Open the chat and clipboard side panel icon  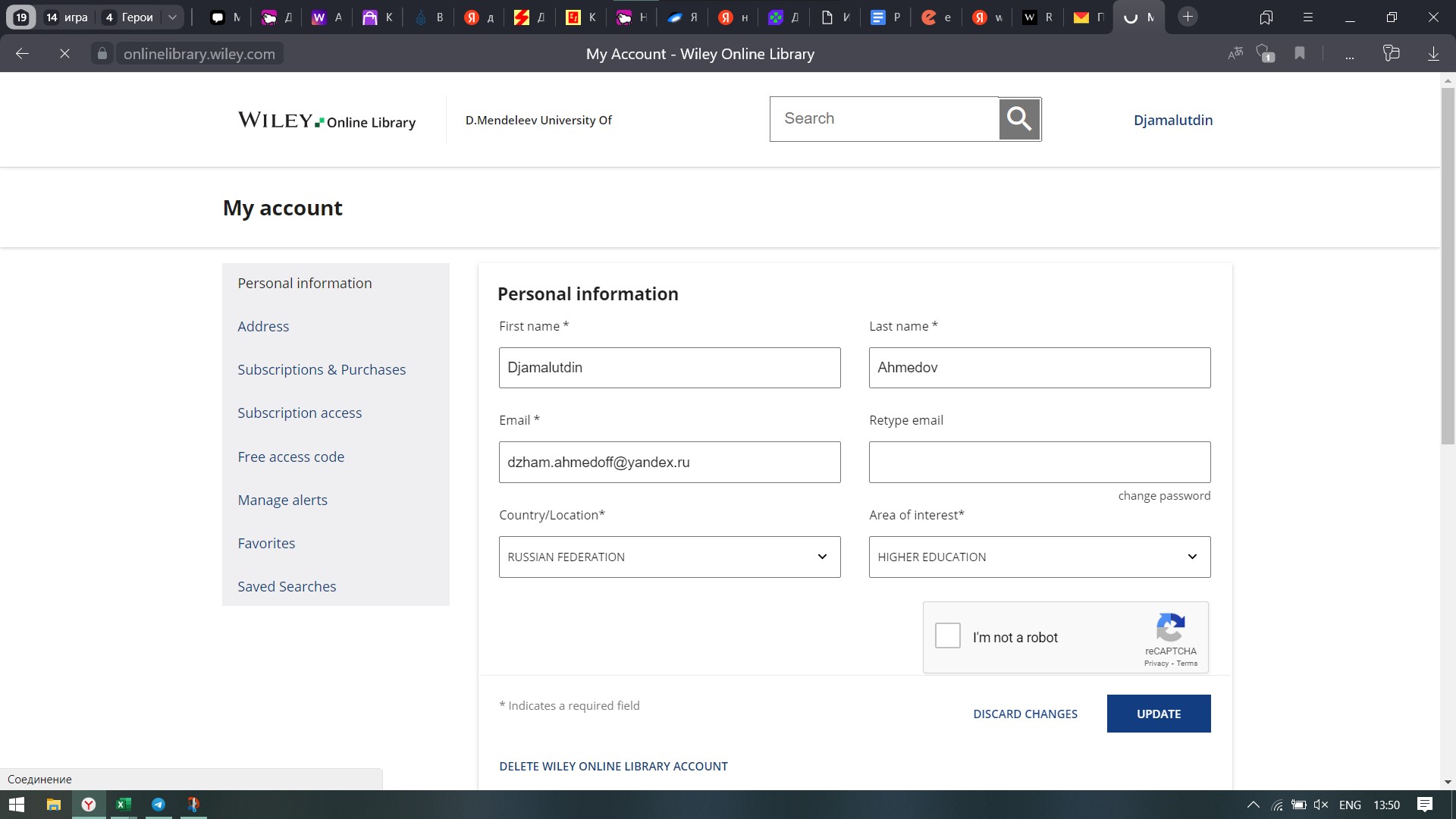pyautogui.click(x=1391, y=54)
